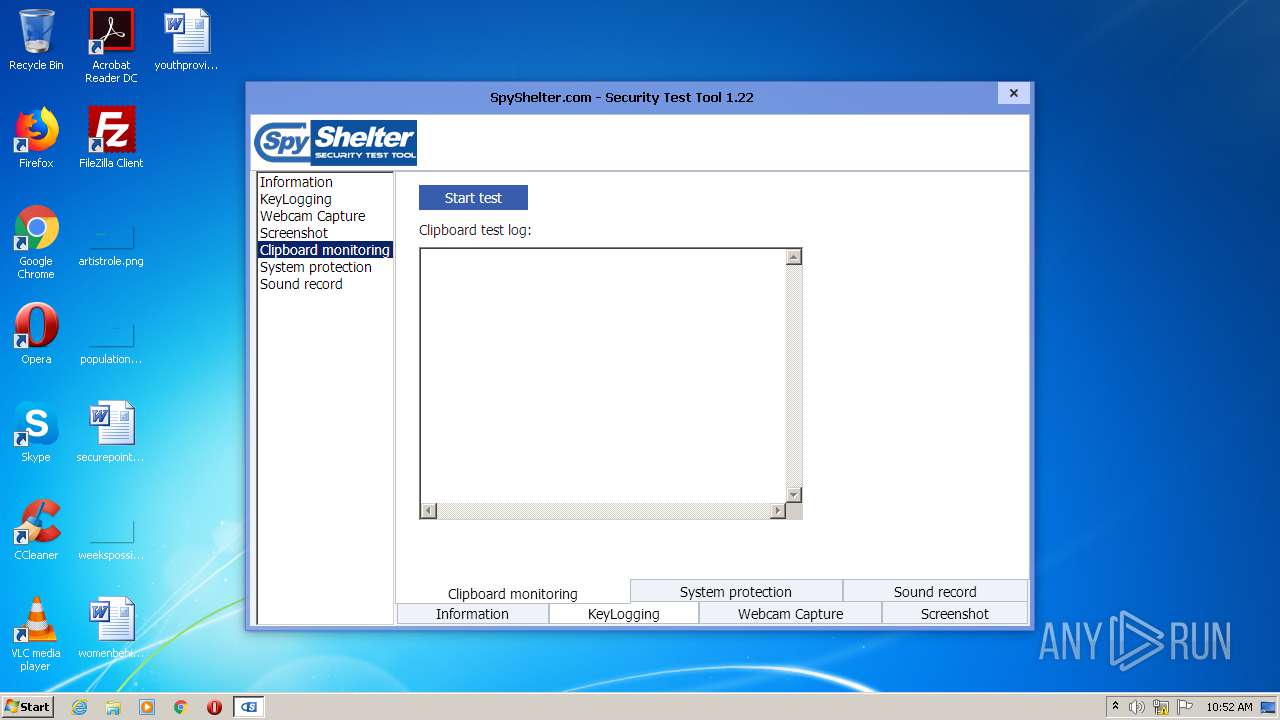1280x720 pixels.
Task: Open Internet Explorer in the taskbar
Action: 79,707
